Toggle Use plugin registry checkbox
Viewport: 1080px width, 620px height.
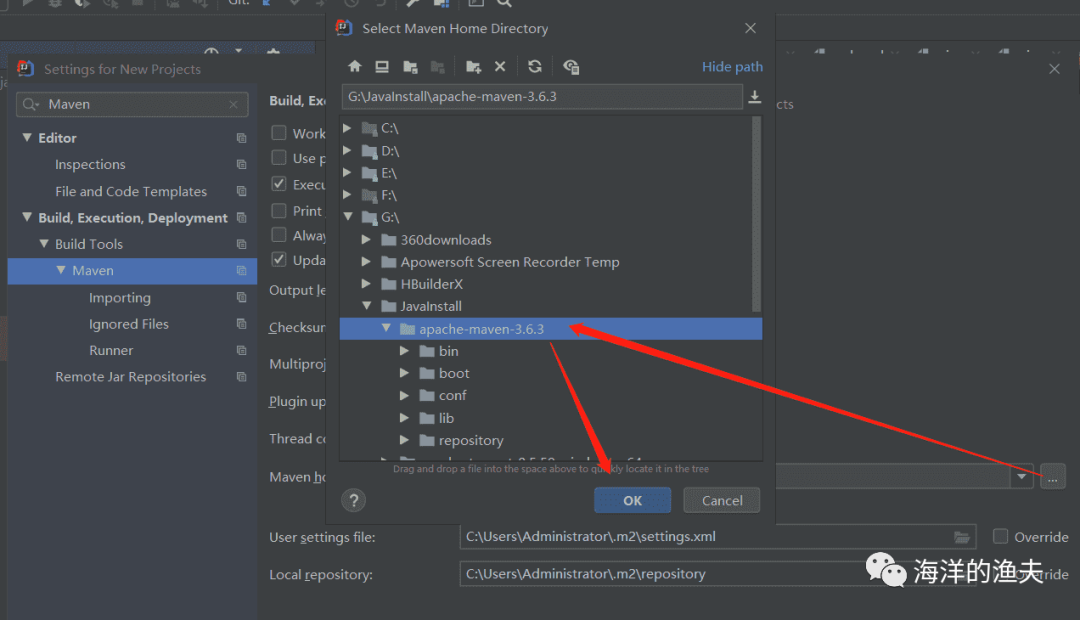coord(279,158)
